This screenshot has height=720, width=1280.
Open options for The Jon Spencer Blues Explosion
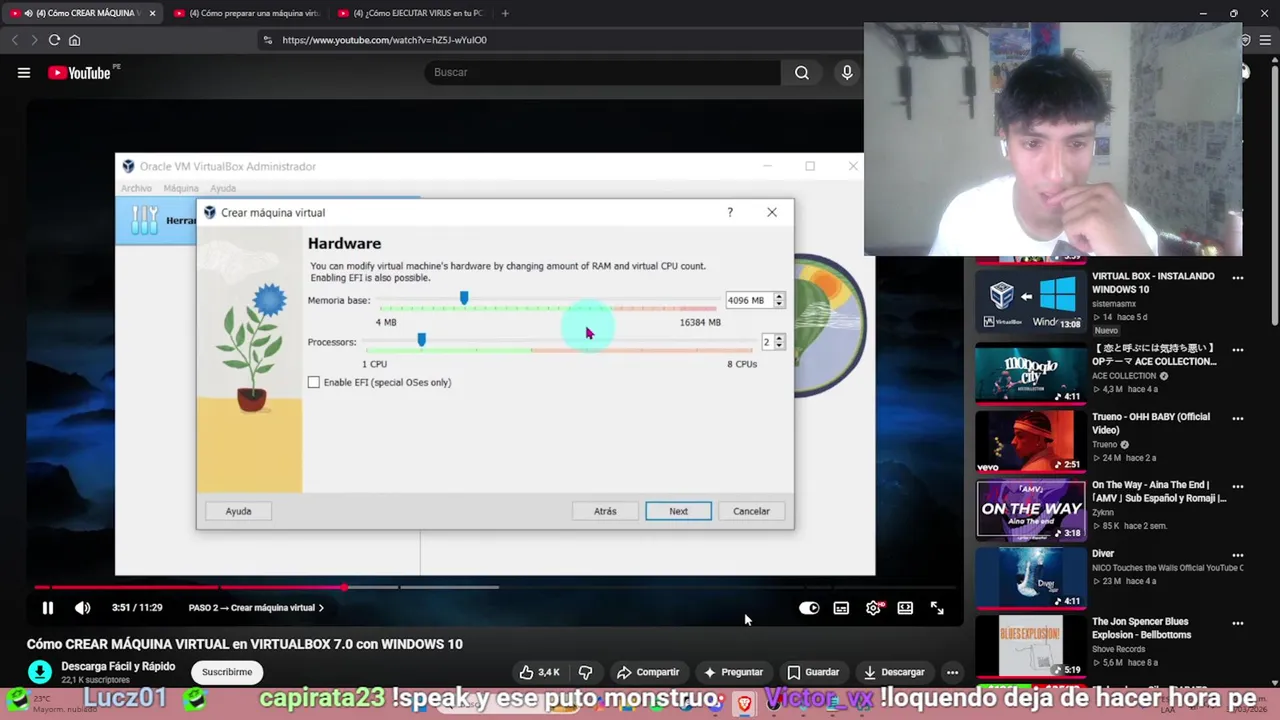point(1238,623)
